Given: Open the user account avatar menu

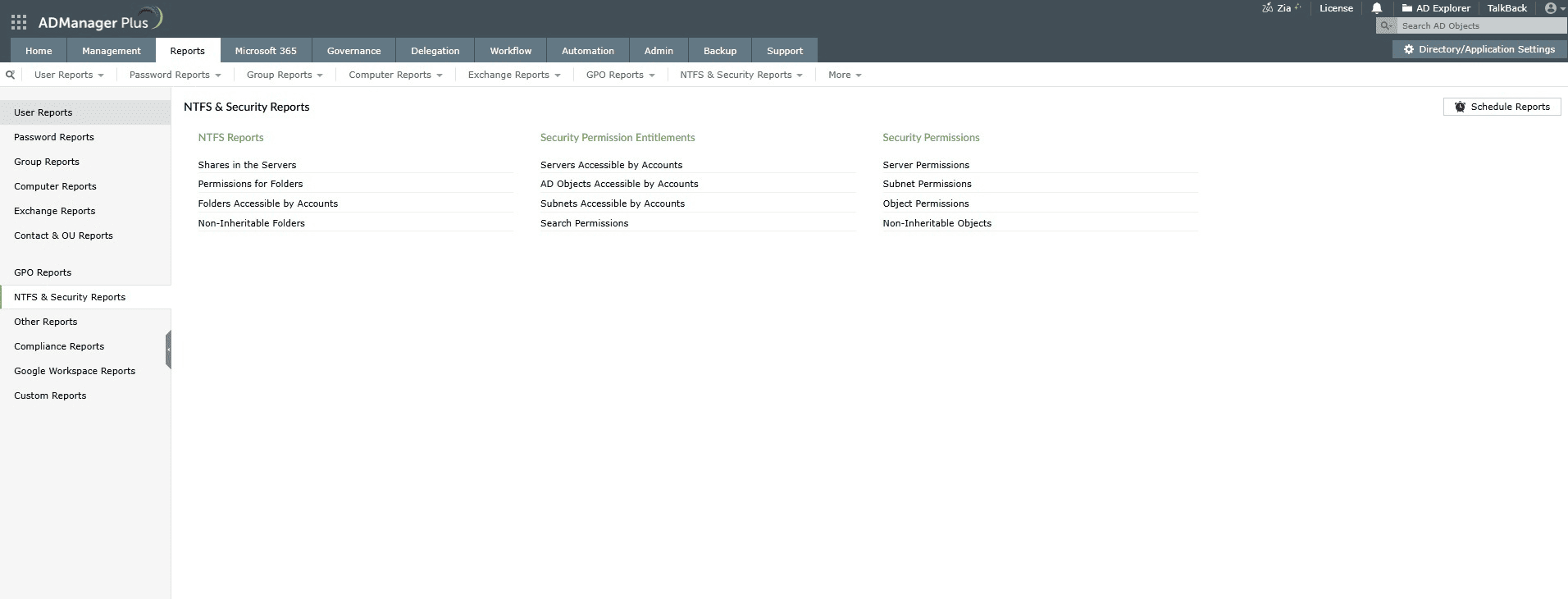Looking at the screenshot, I should click(1550, 8).
